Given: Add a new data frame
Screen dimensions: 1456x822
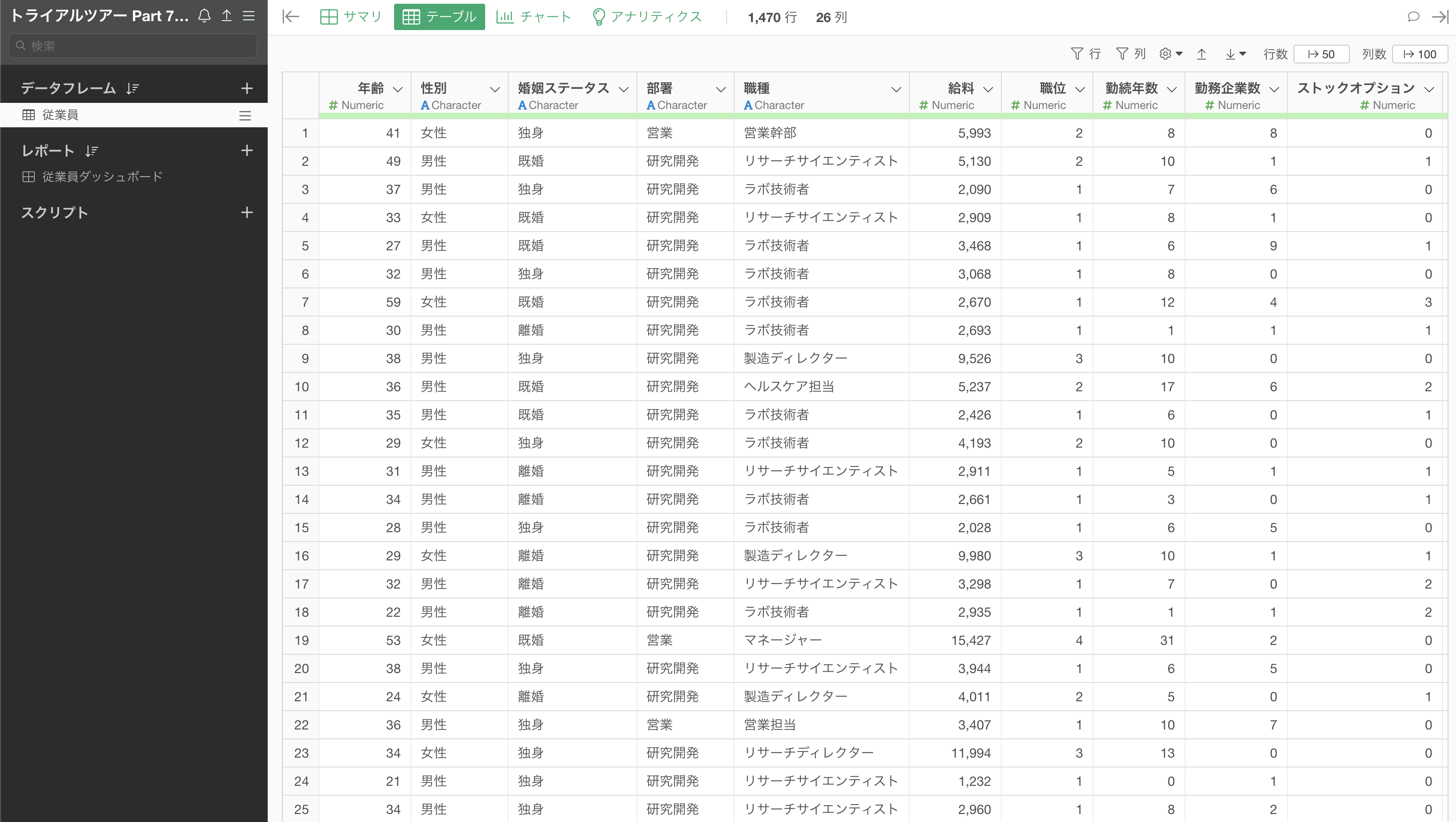Looking at the screenshot, I should pos(247,88).
